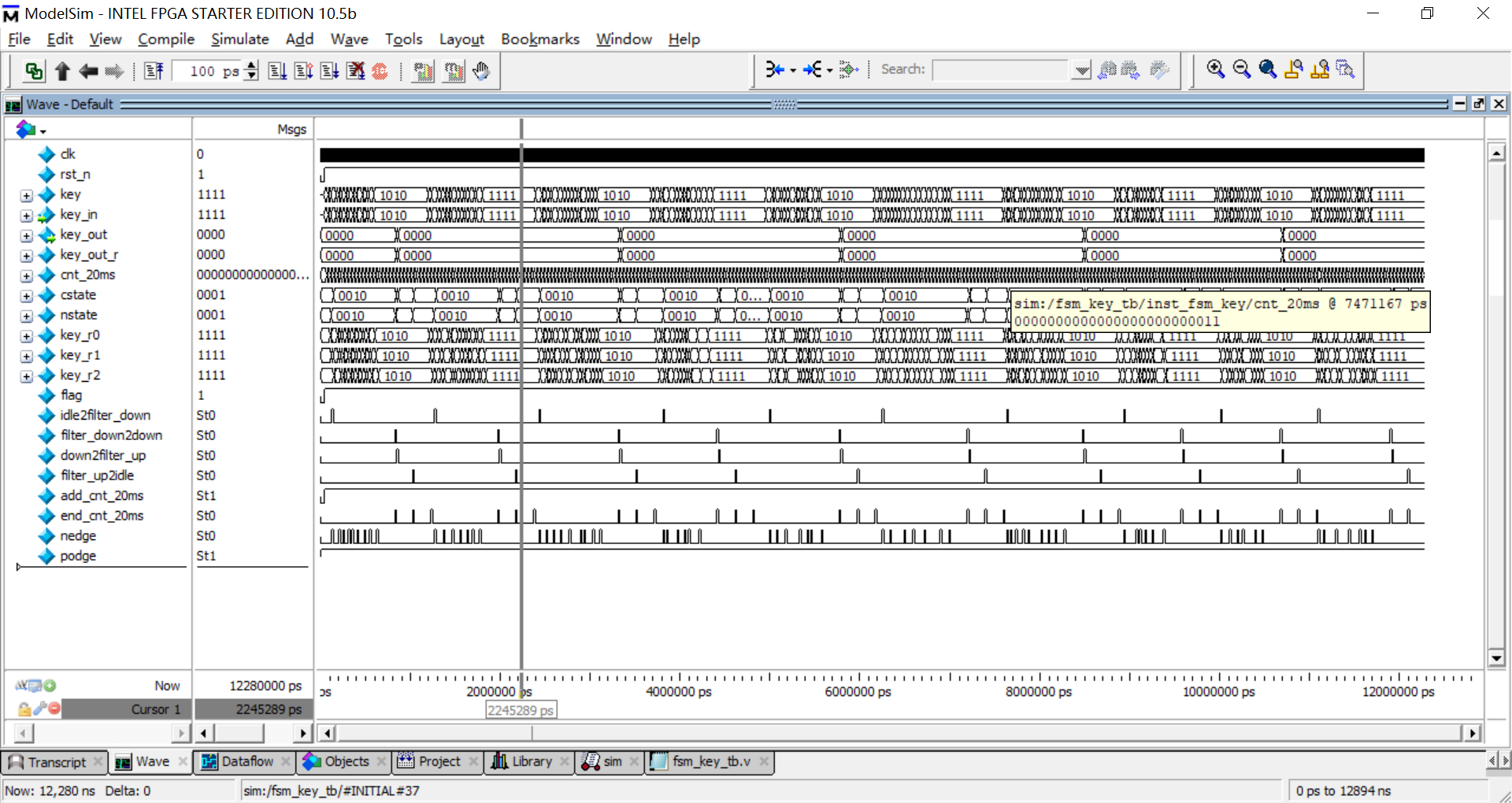1512x803 pixels.
Task: Expand the key_in signal bus
Action: point(27,216)
